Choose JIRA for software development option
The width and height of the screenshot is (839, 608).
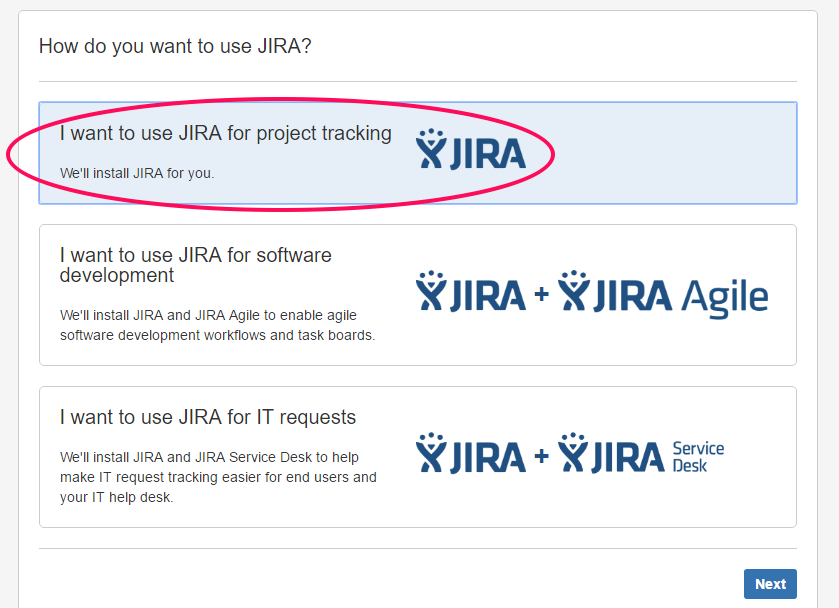pyautogui.click(x=418, y=295)
